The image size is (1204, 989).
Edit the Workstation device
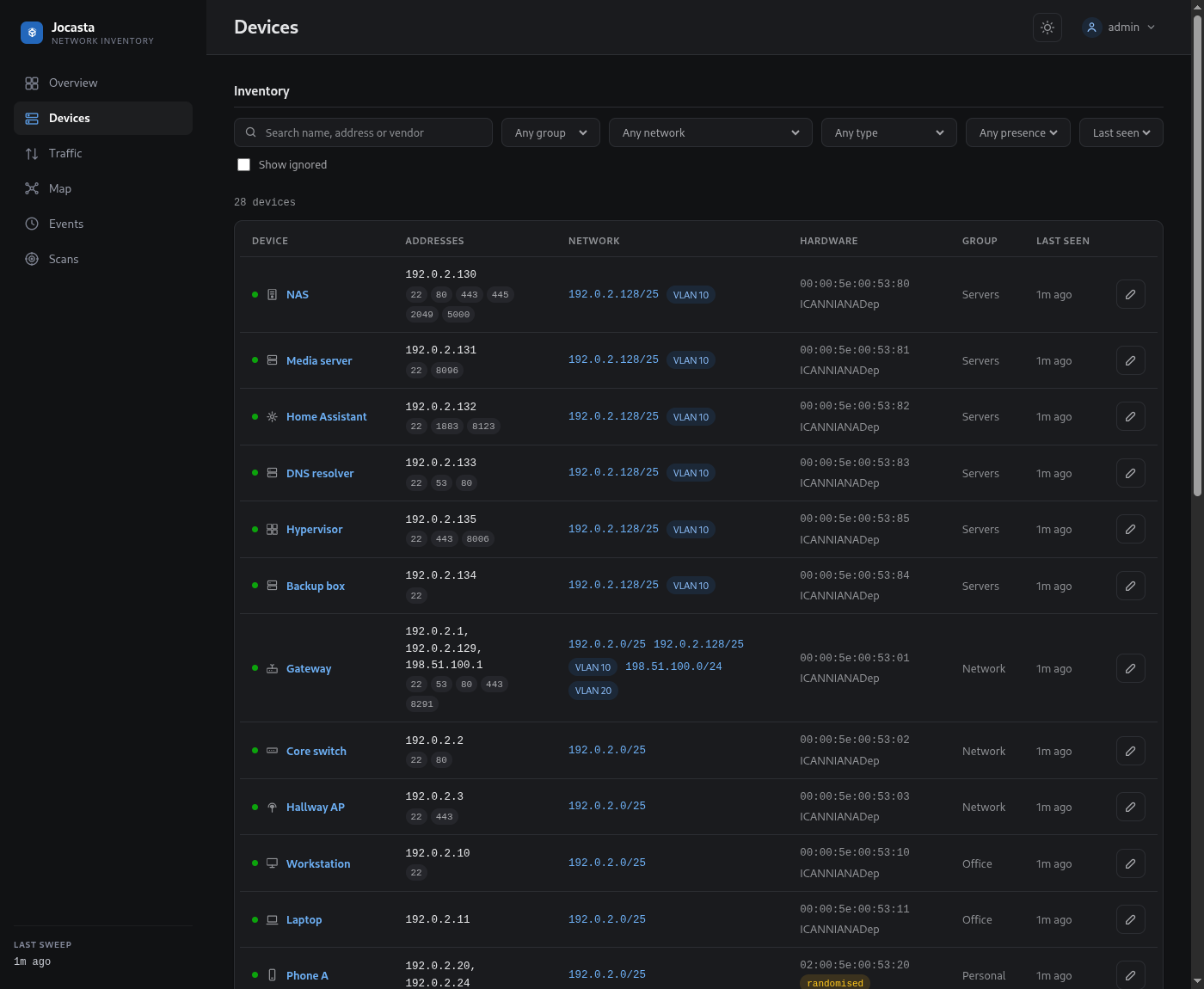coord(1131,863)
